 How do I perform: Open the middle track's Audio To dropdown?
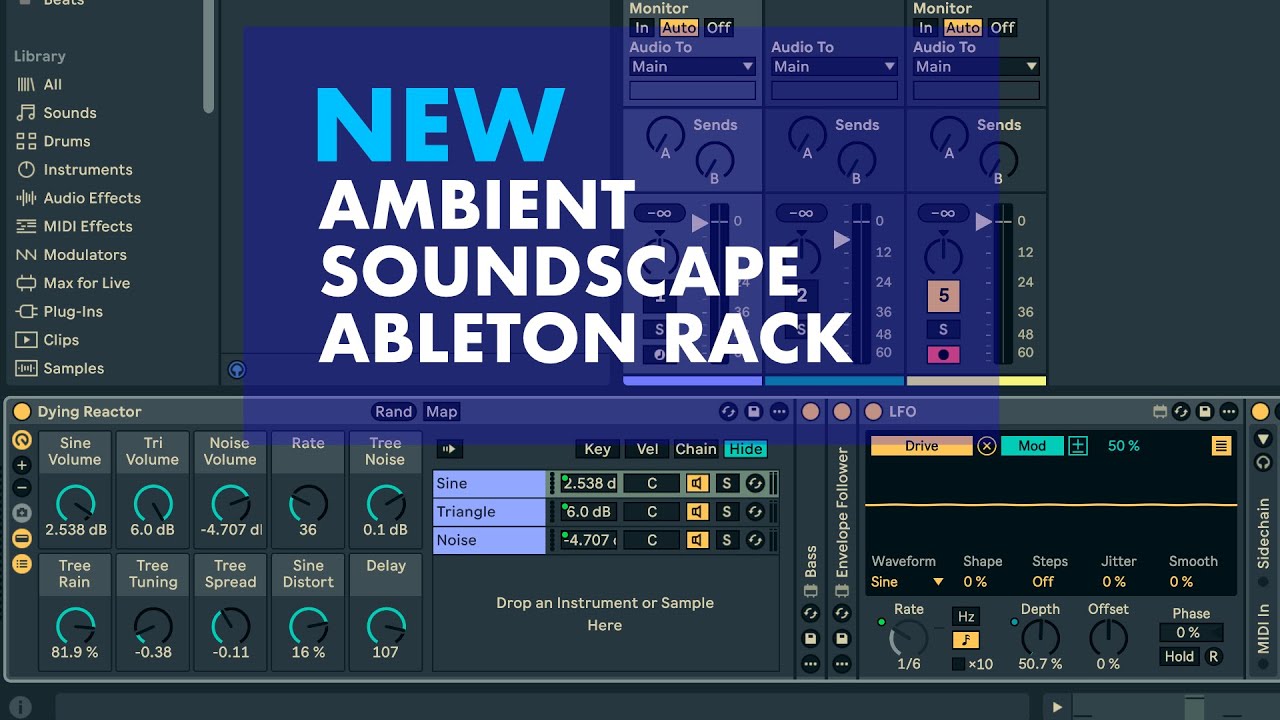pos(834,67)
